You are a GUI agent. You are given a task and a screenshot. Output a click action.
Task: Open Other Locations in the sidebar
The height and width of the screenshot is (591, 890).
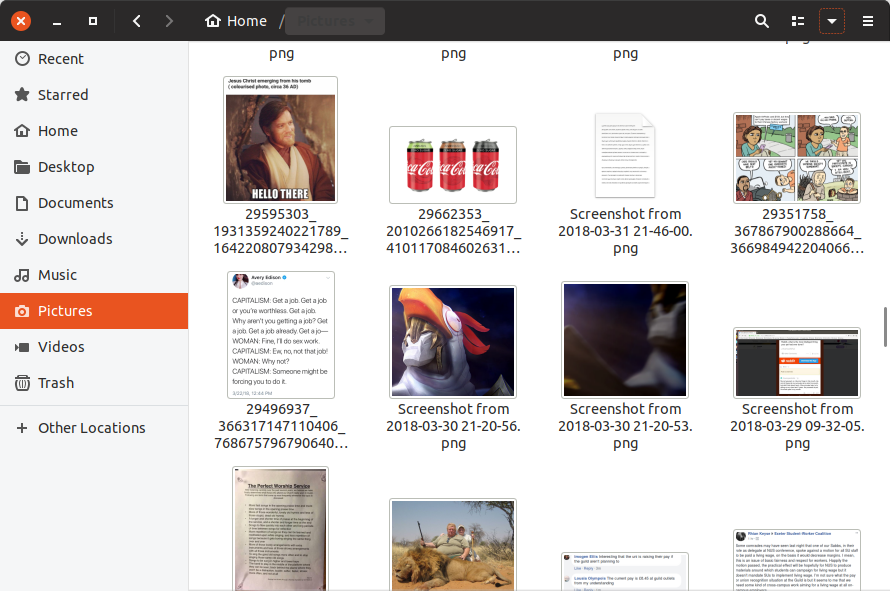click(x=94, y=427)
